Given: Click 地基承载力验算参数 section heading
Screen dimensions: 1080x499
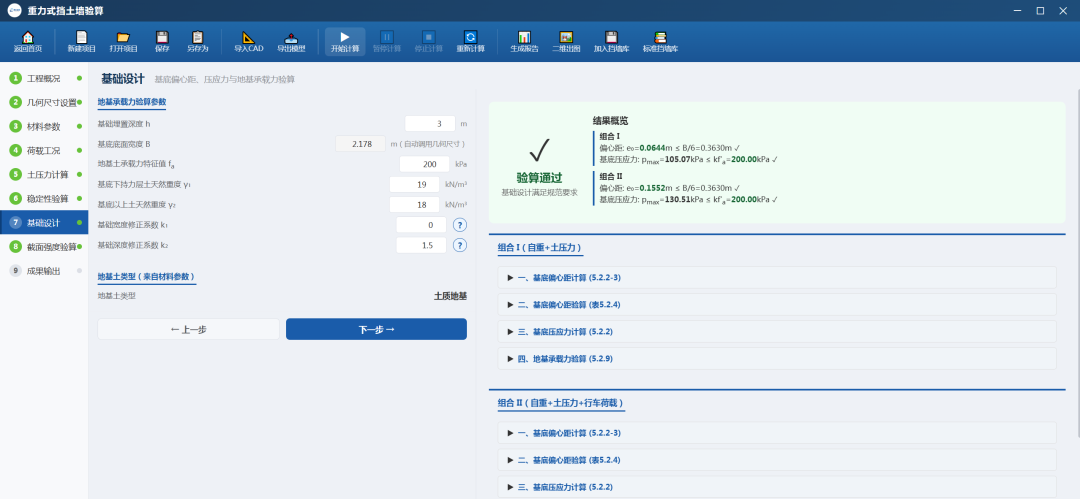Looking at the screenshot, I should tap(132, 102).
